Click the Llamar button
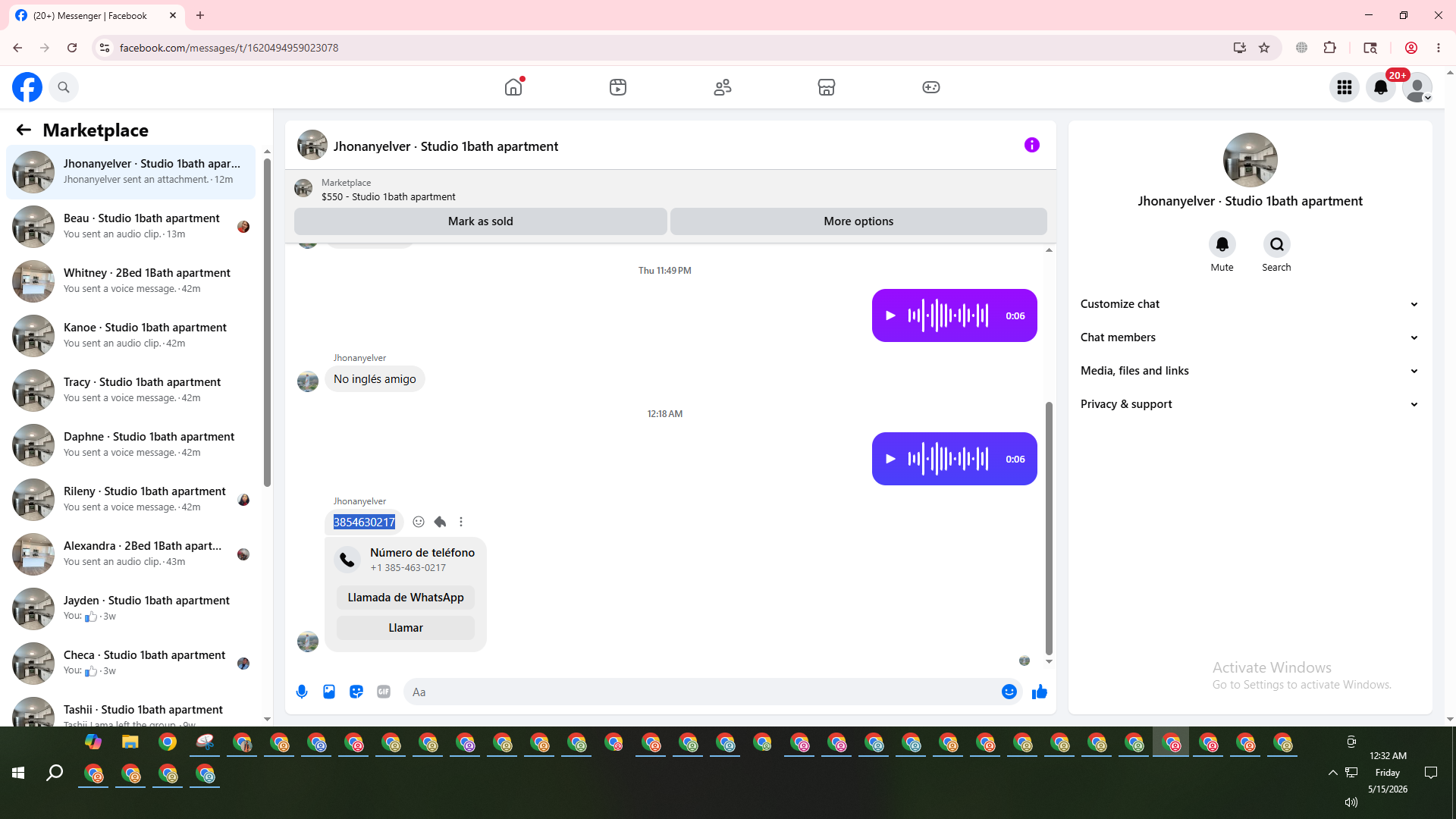The image size is (1456, 819). [x=406, y=628]
